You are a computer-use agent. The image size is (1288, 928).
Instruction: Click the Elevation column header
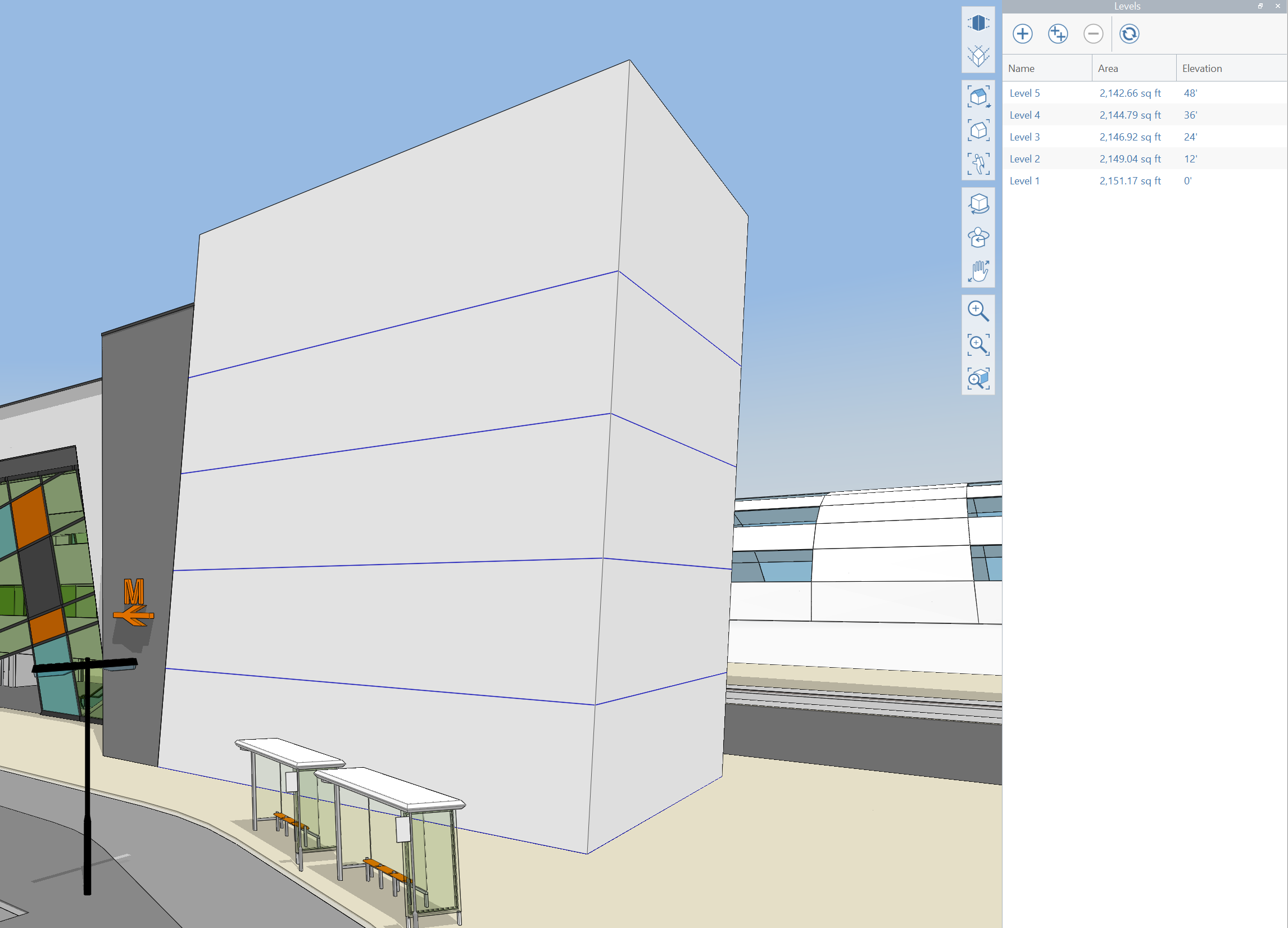(1201, 68)
